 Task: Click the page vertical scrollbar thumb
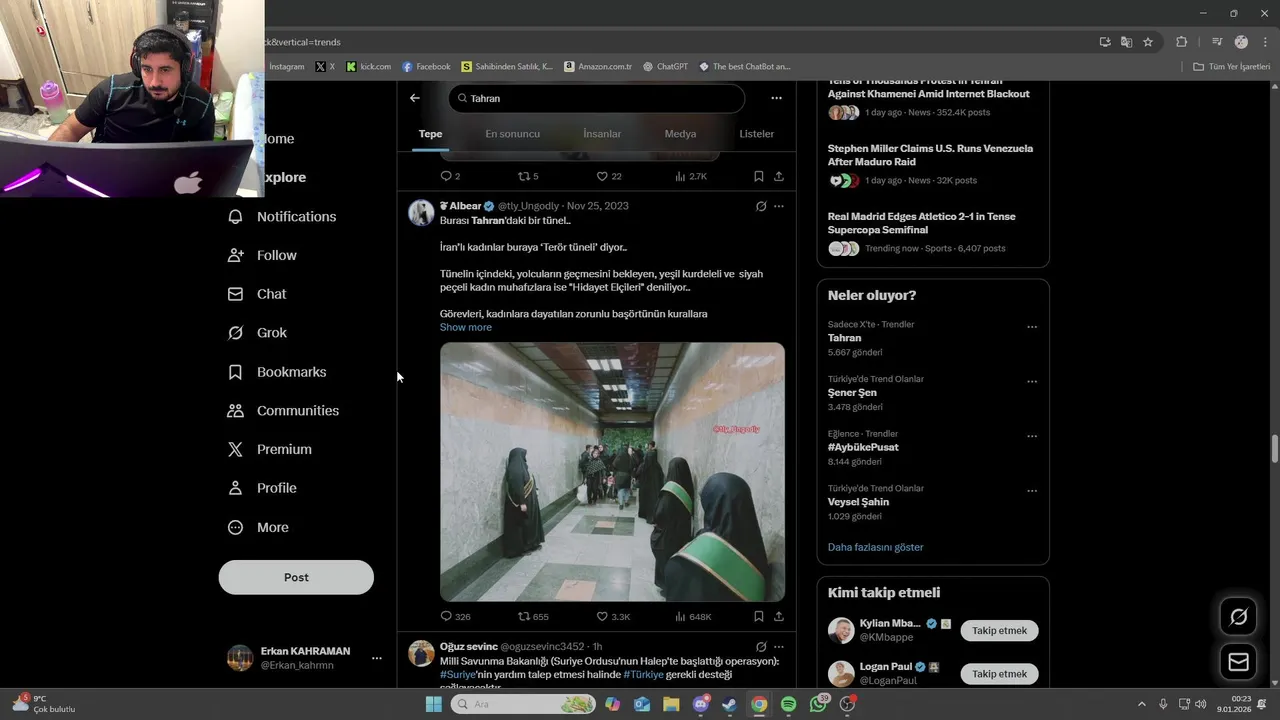[x=1274, y=449]
